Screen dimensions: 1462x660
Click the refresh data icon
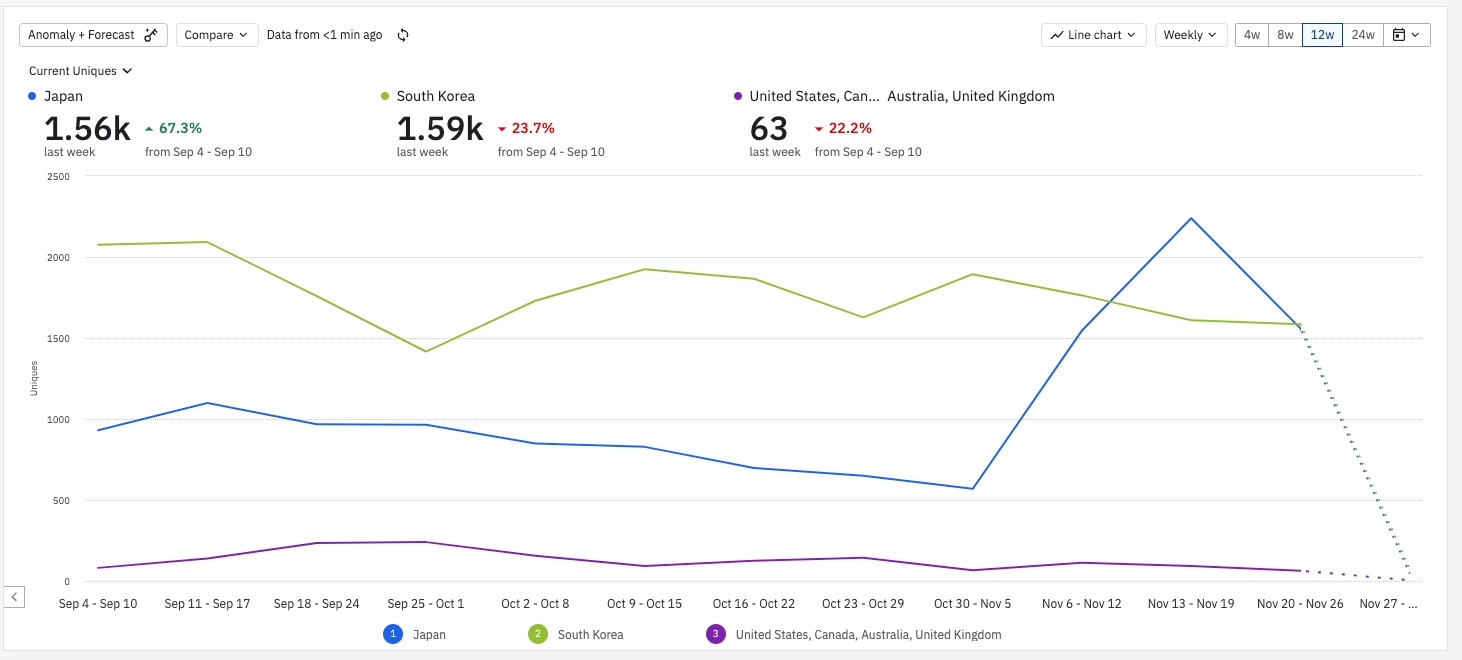pos(403,35)
